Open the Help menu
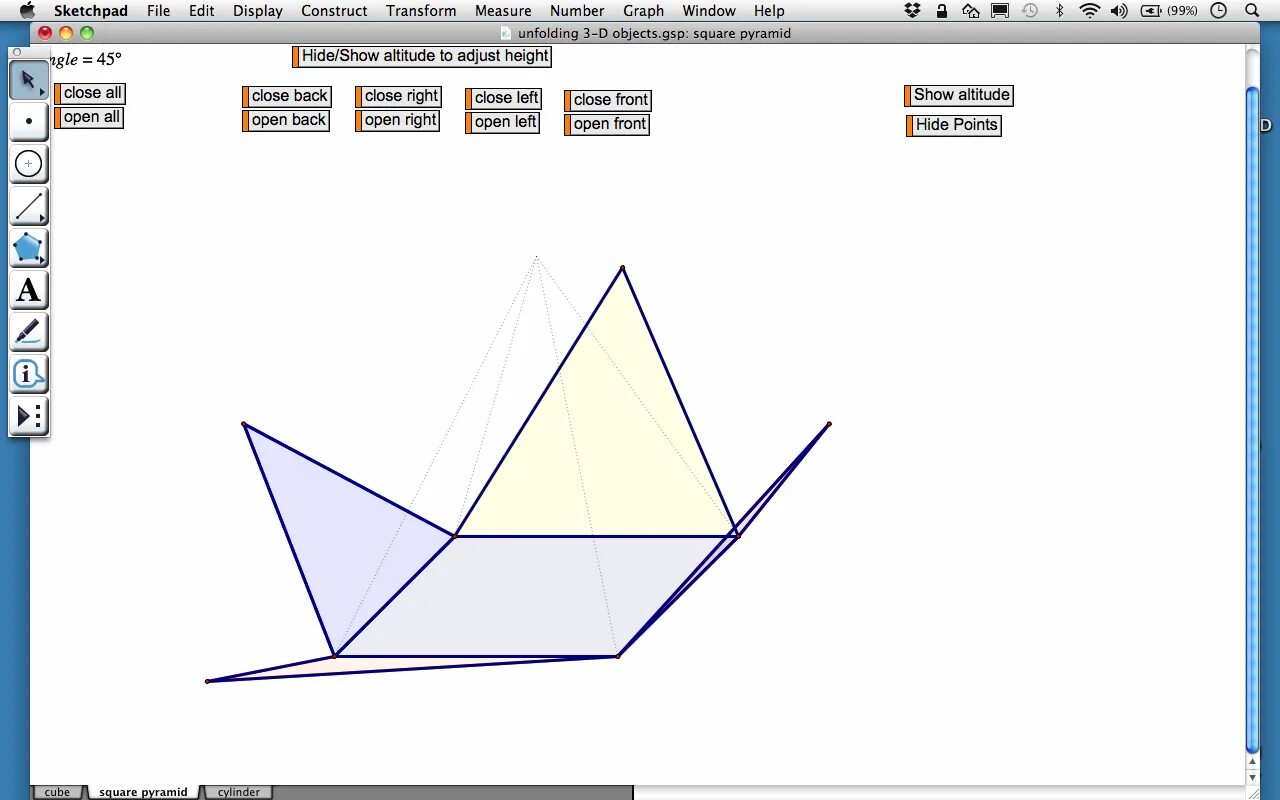 pos(769,11)
